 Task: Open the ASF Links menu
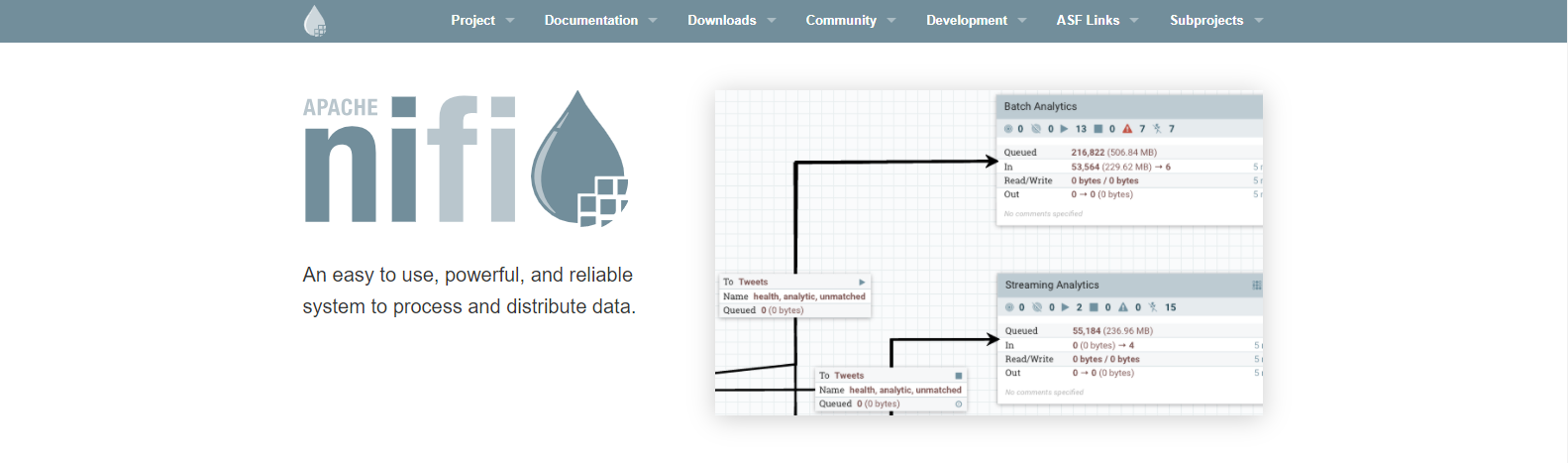point(1097,20)
